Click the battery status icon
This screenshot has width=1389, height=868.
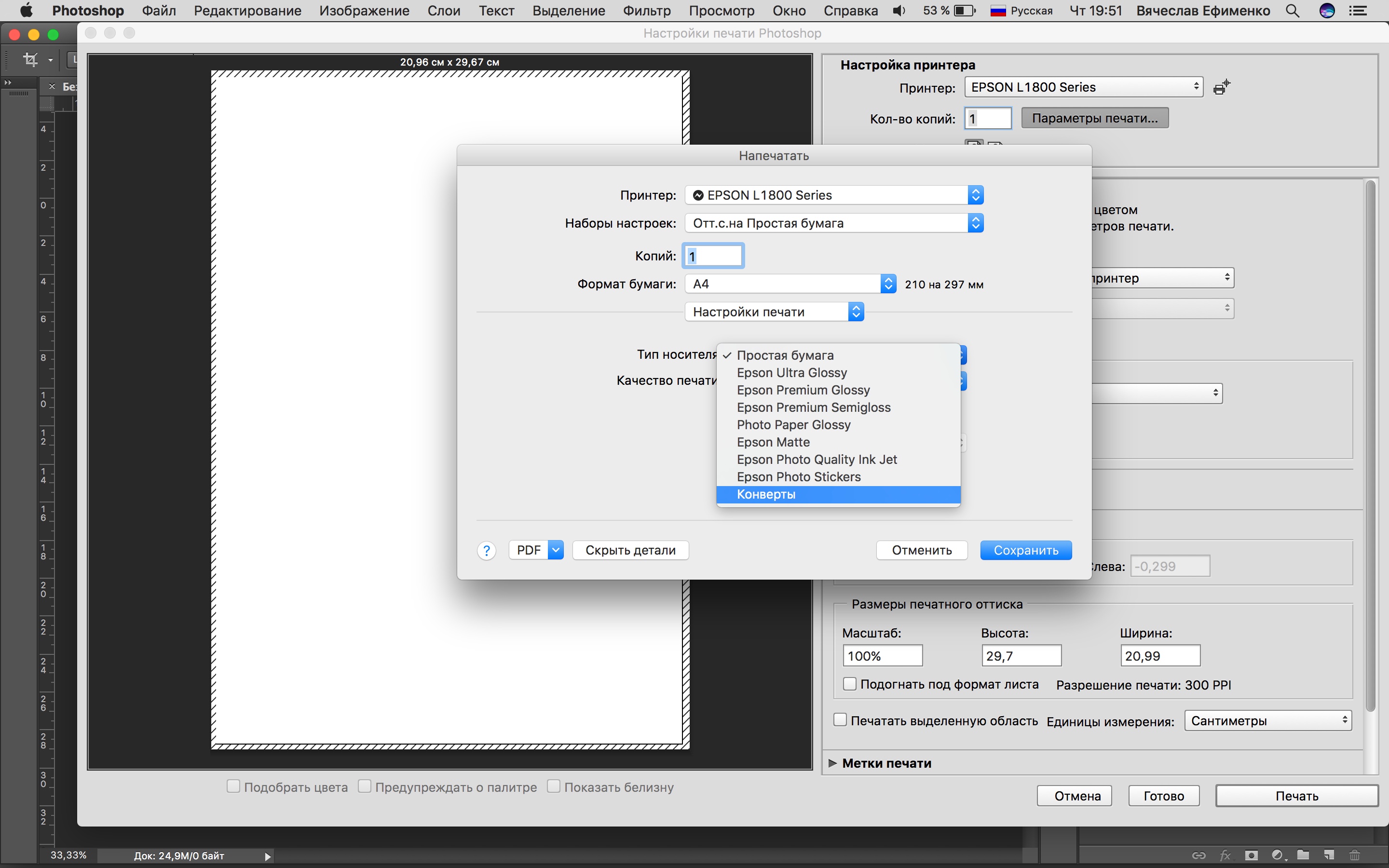coord(964,10)
